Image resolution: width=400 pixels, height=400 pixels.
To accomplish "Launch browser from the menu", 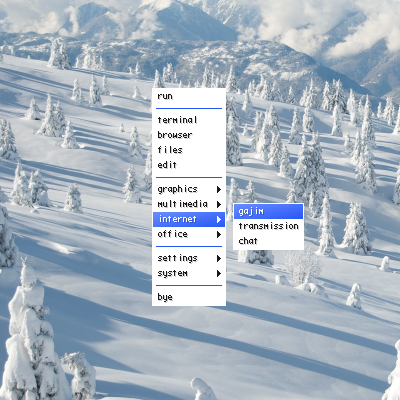I will click(x=189, y=135).
